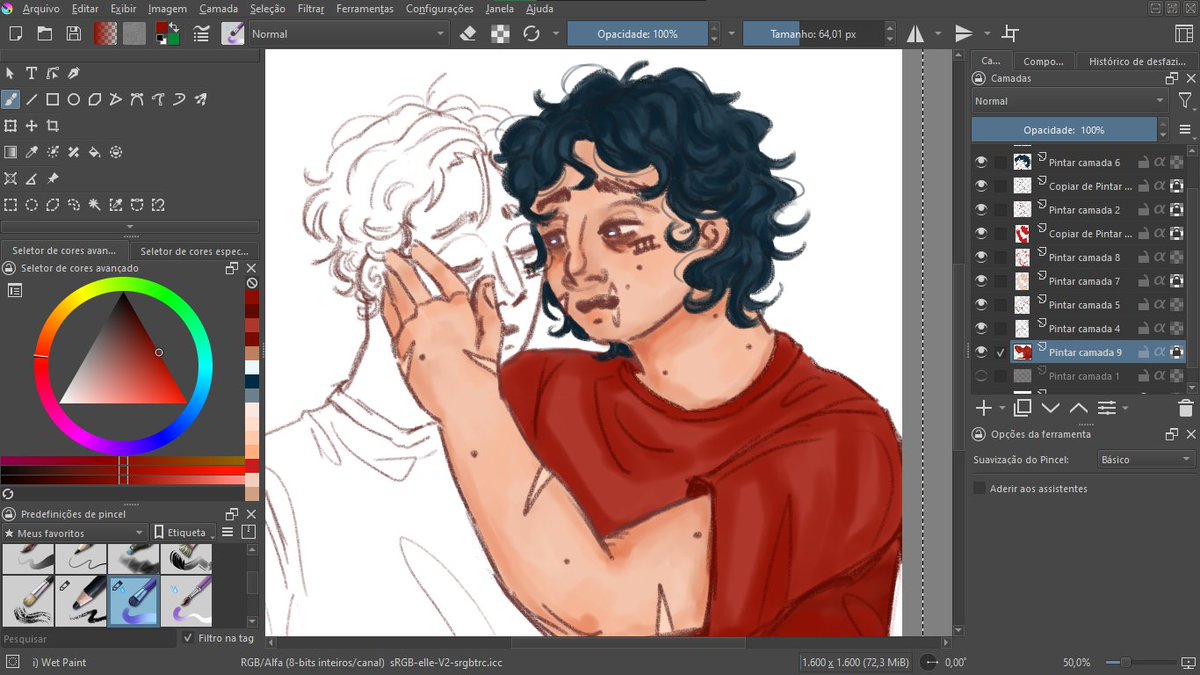Select the Rectangle shape tool
1200x675 pixels.
(x=52, y=99)
